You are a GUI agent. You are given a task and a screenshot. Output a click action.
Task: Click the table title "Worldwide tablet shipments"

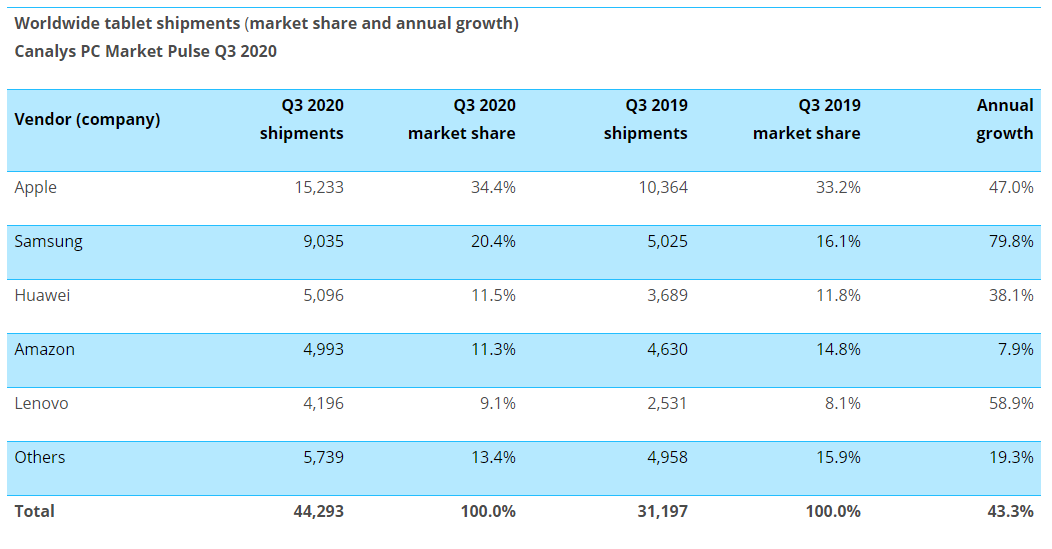[x=127, y=24]
